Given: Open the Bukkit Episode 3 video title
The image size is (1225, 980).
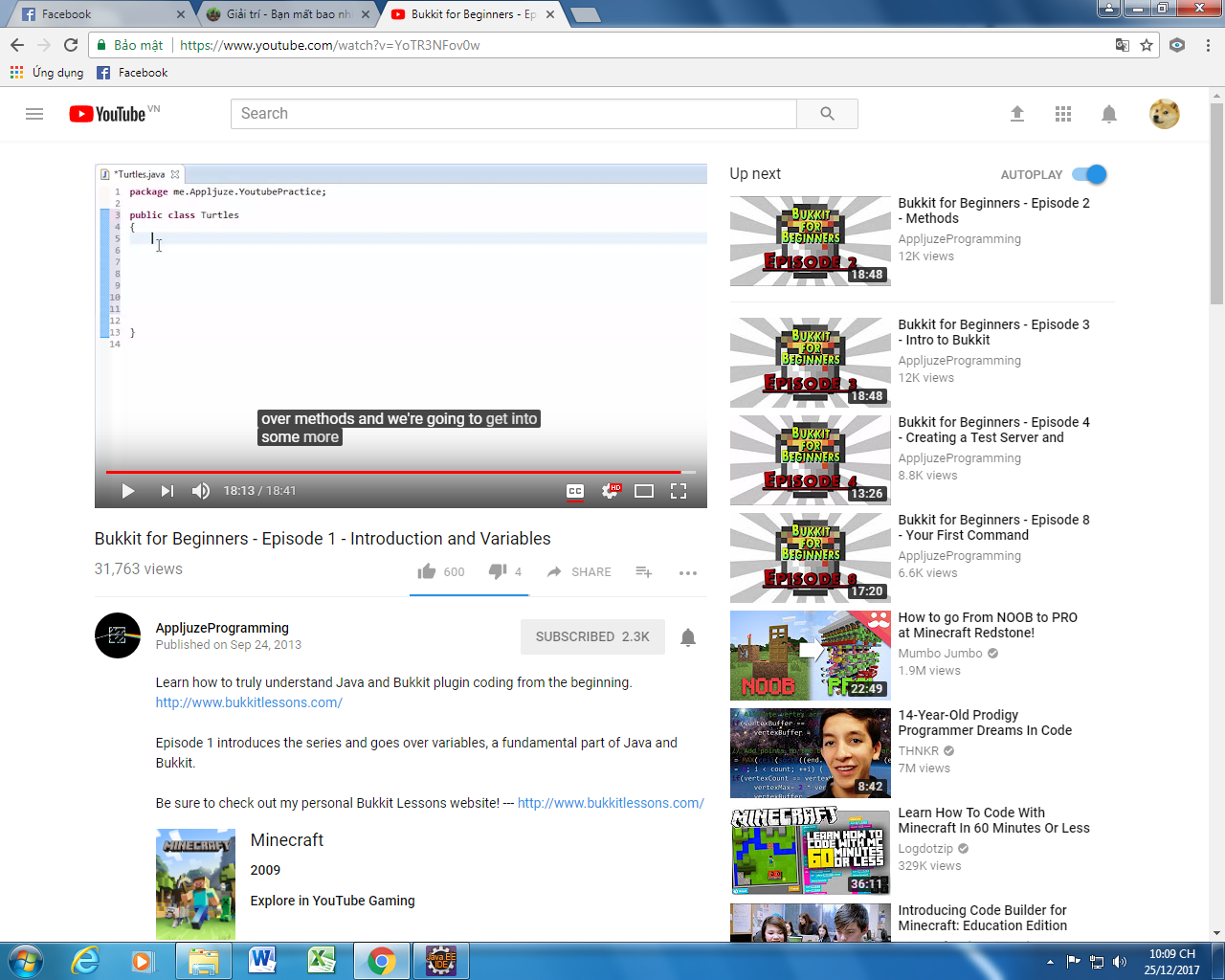Looking at the screenshot, I should click(x=993, y=332).
